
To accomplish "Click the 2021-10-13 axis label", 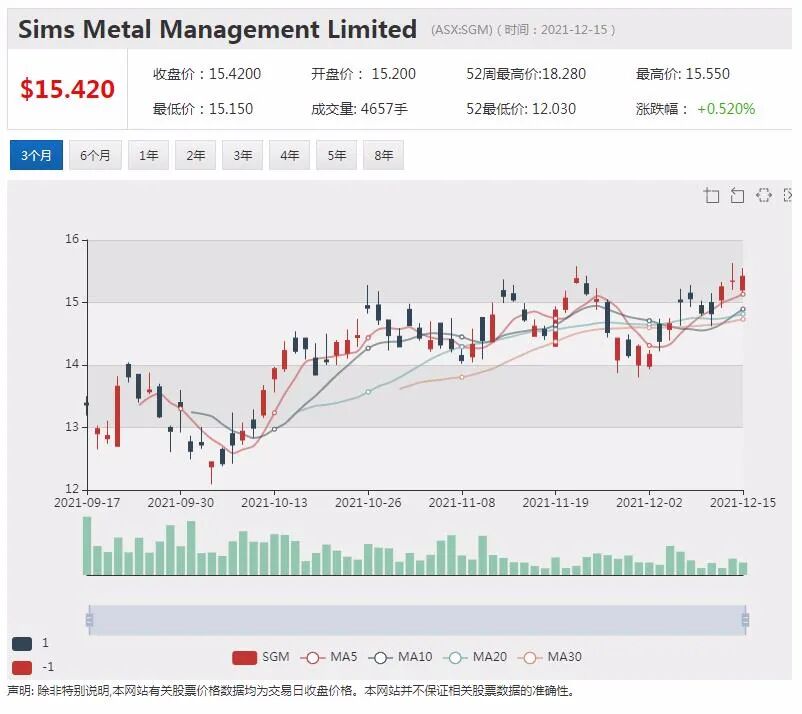I will (x=274, y=503).
